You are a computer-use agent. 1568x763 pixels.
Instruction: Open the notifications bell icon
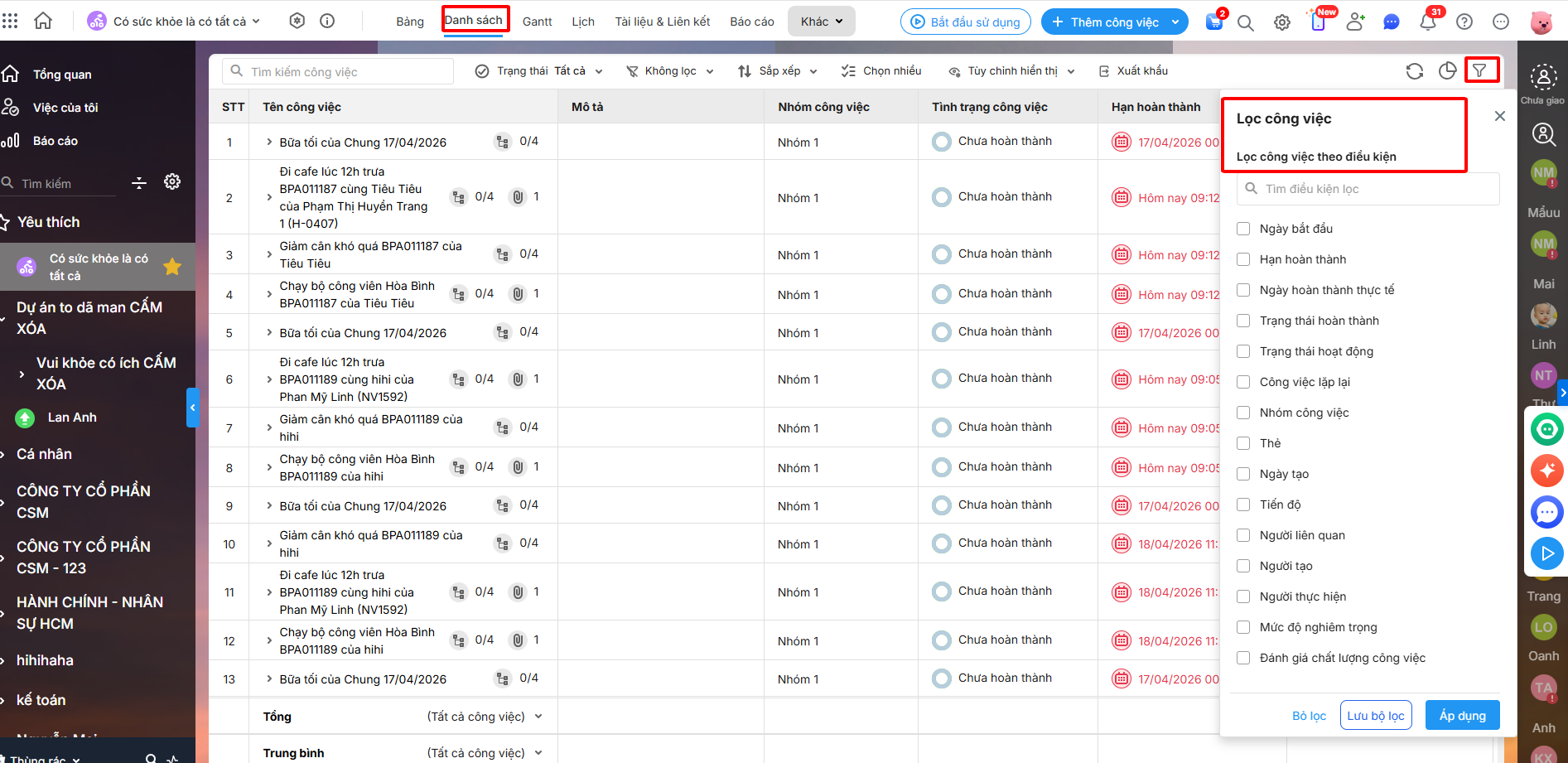point(1428,22)
